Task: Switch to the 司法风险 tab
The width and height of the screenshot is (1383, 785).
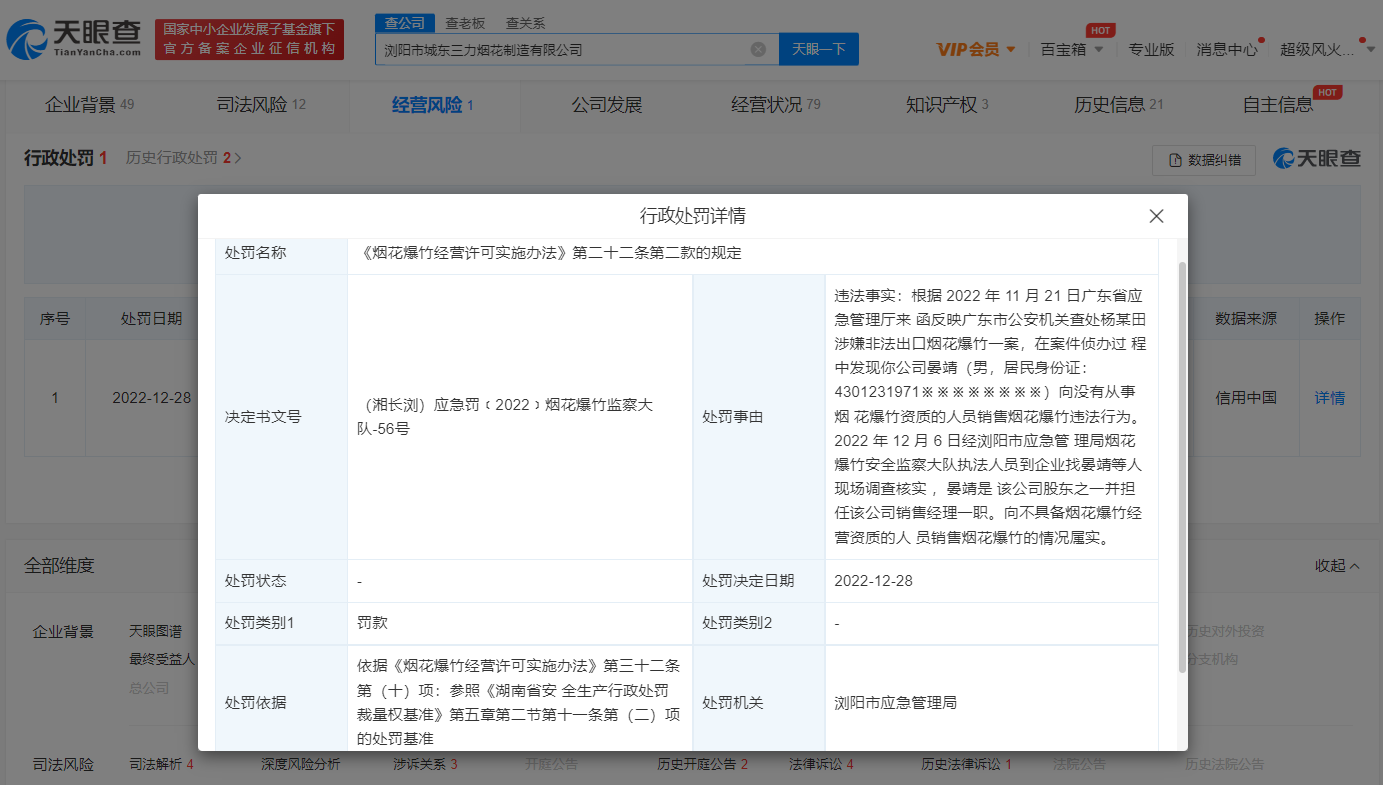Action: click(261, 105)
